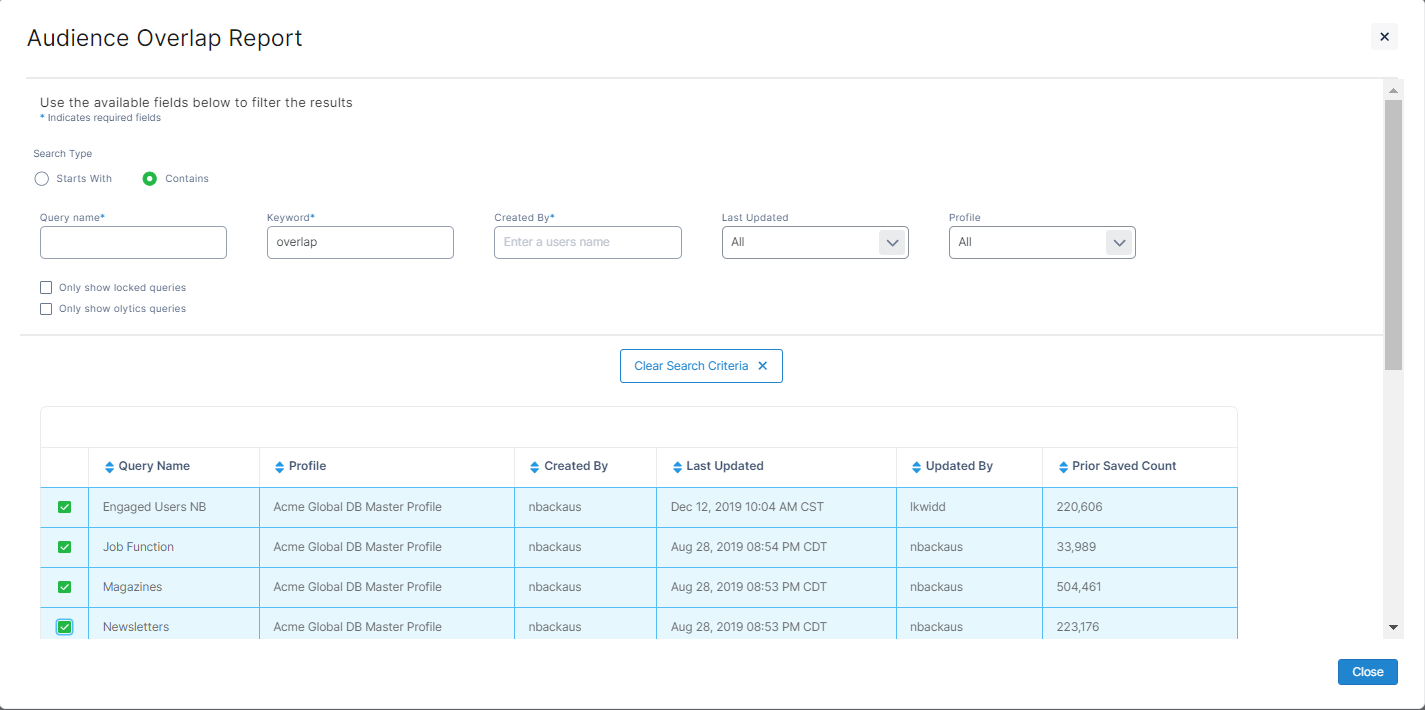Toggle sort on Last Updated column
The width and height of the screenshot is (1425, 710).
pyautogui.click(x=677, y=467)
